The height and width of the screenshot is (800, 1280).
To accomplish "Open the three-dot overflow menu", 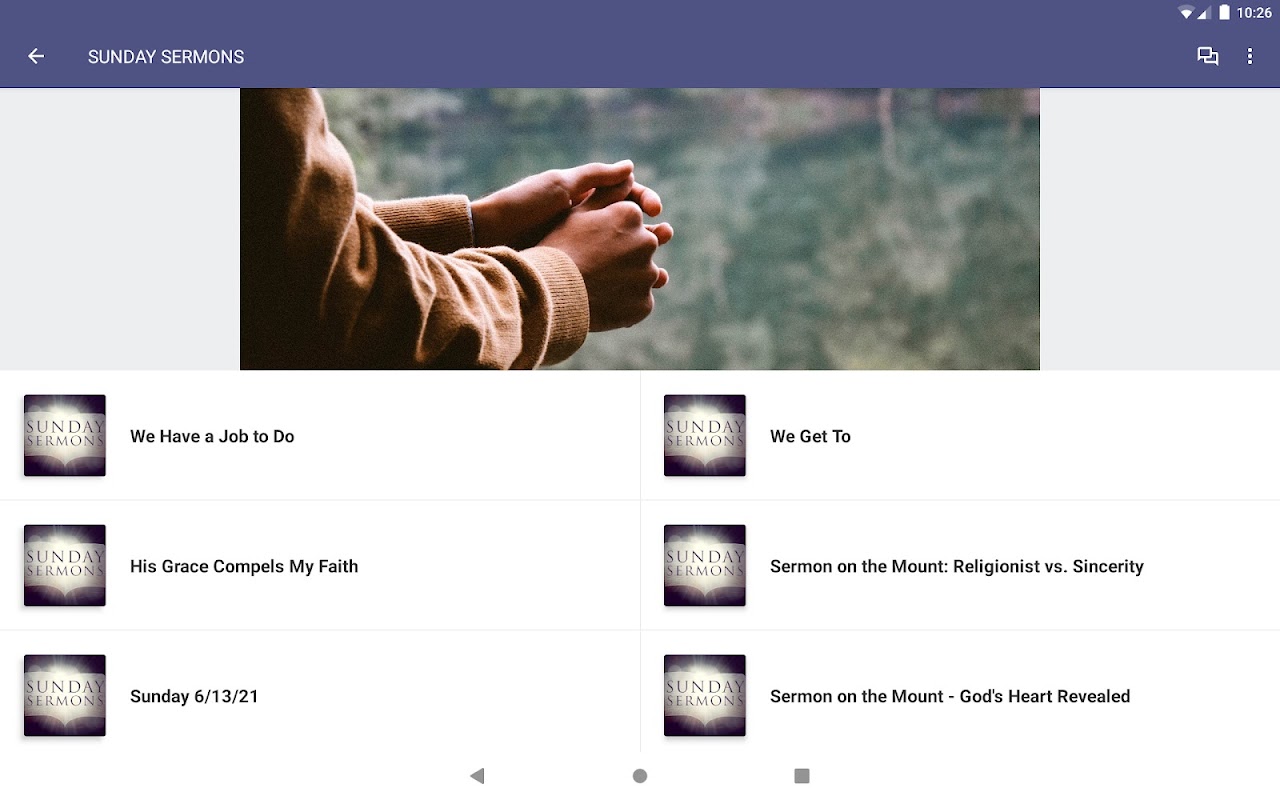I will (1250, 57).
